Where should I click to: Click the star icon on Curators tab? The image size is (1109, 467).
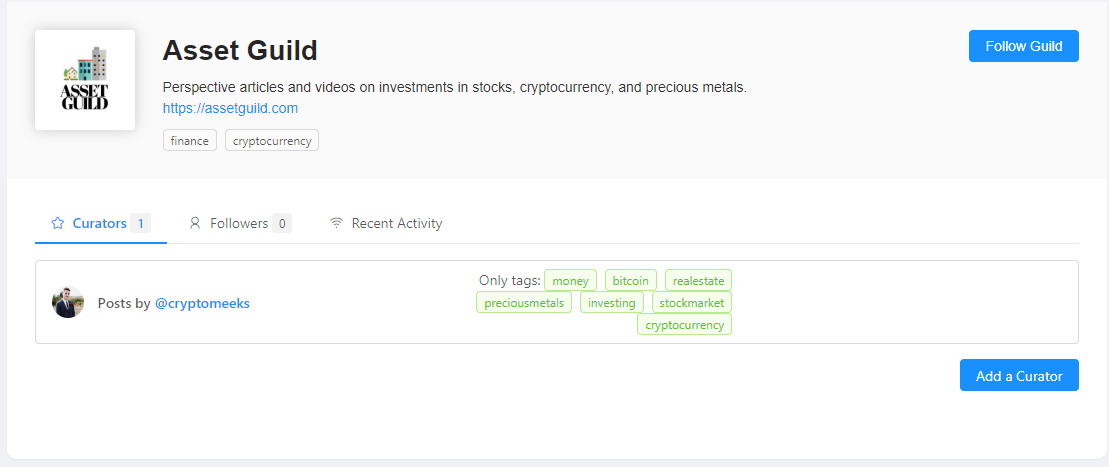tap(58, 224)
